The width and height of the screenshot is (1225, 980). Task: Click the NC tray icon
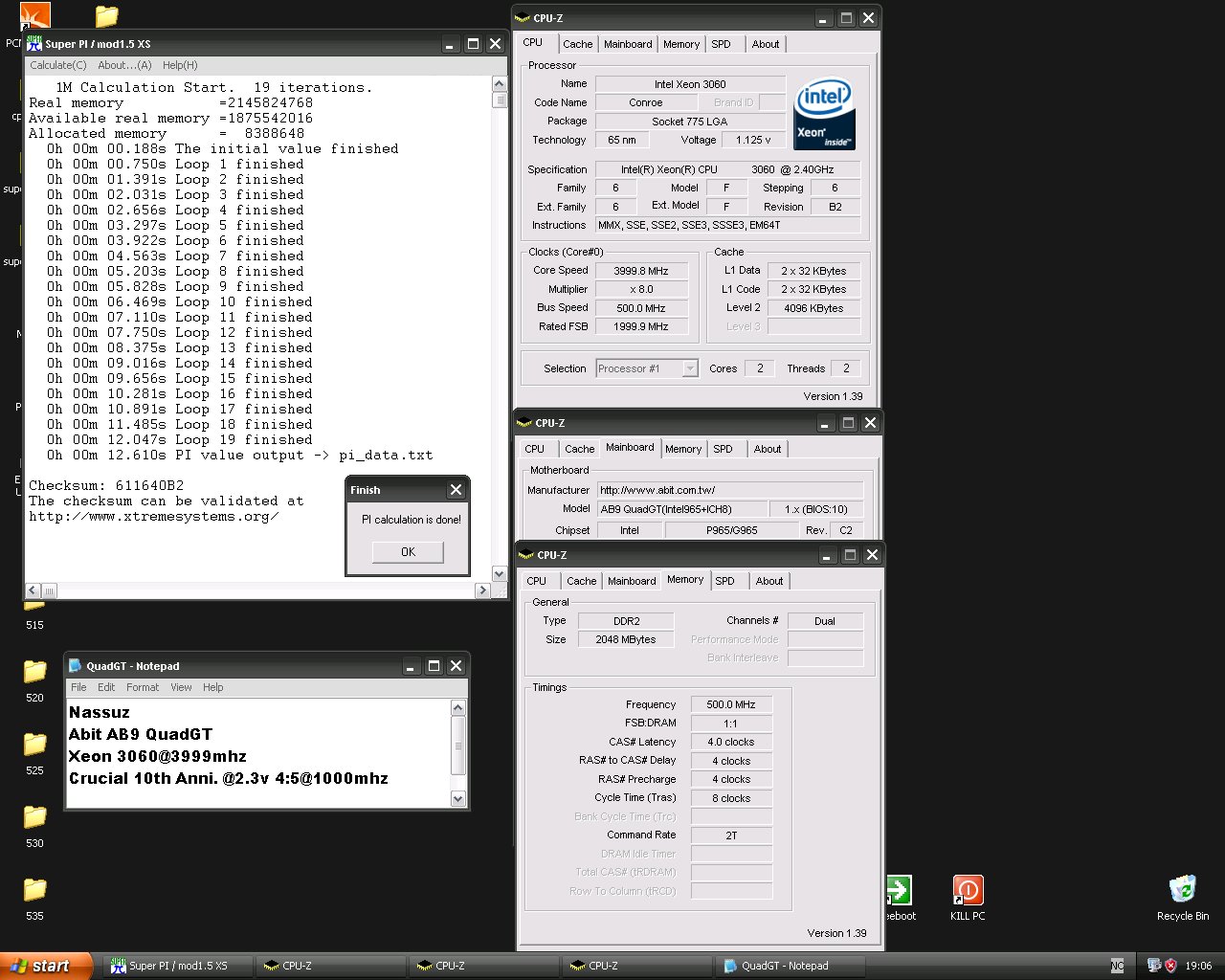1117,966
